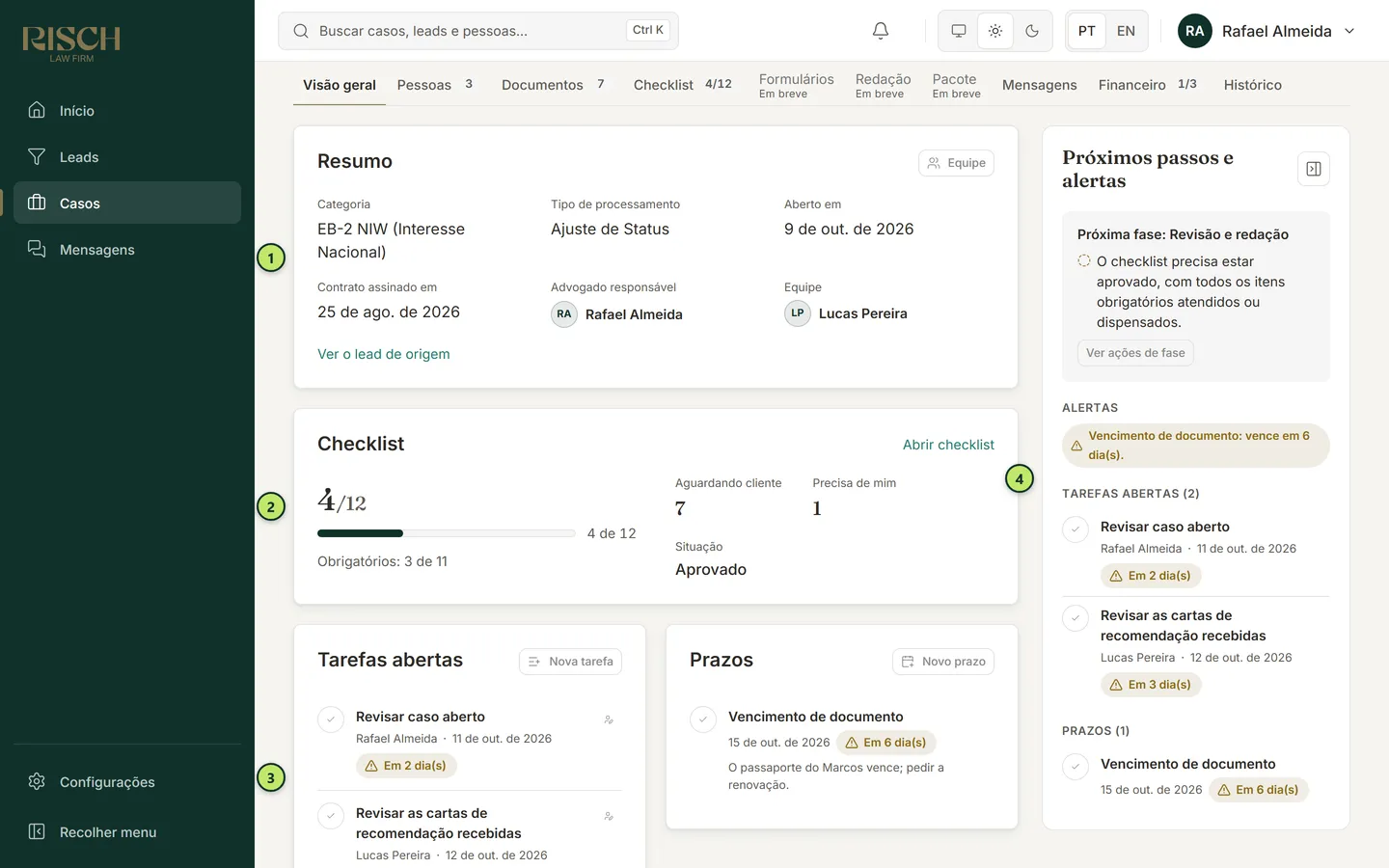Check off Revisar caso aberto in Tarefas abertas card

point(331,719)
